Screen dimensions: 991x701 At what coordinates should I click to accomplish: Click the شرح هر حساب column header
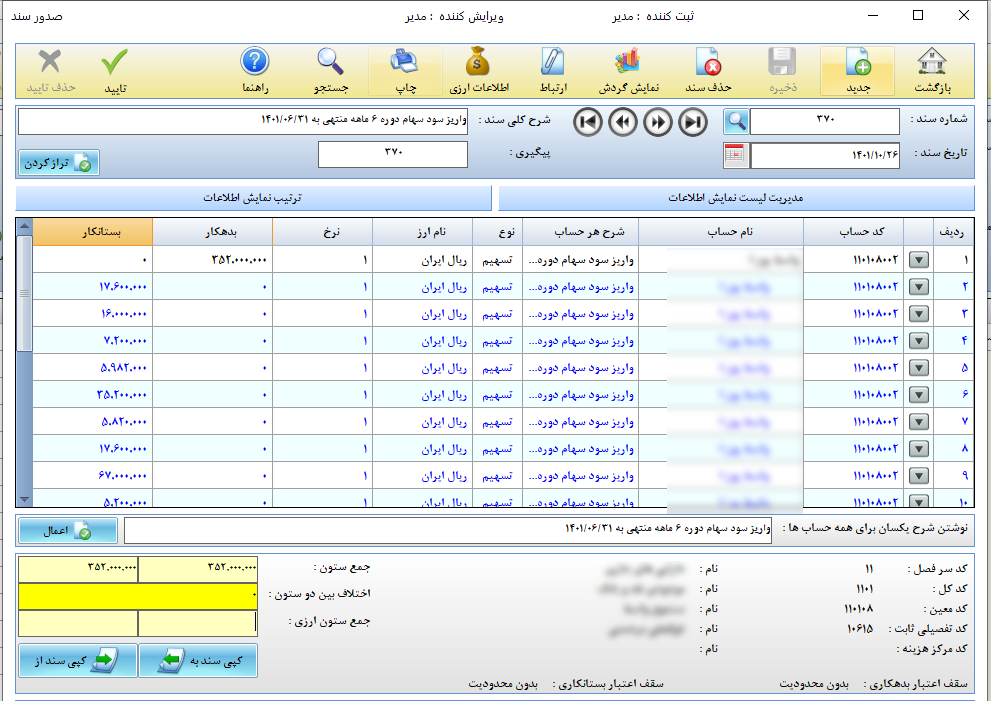580,232
